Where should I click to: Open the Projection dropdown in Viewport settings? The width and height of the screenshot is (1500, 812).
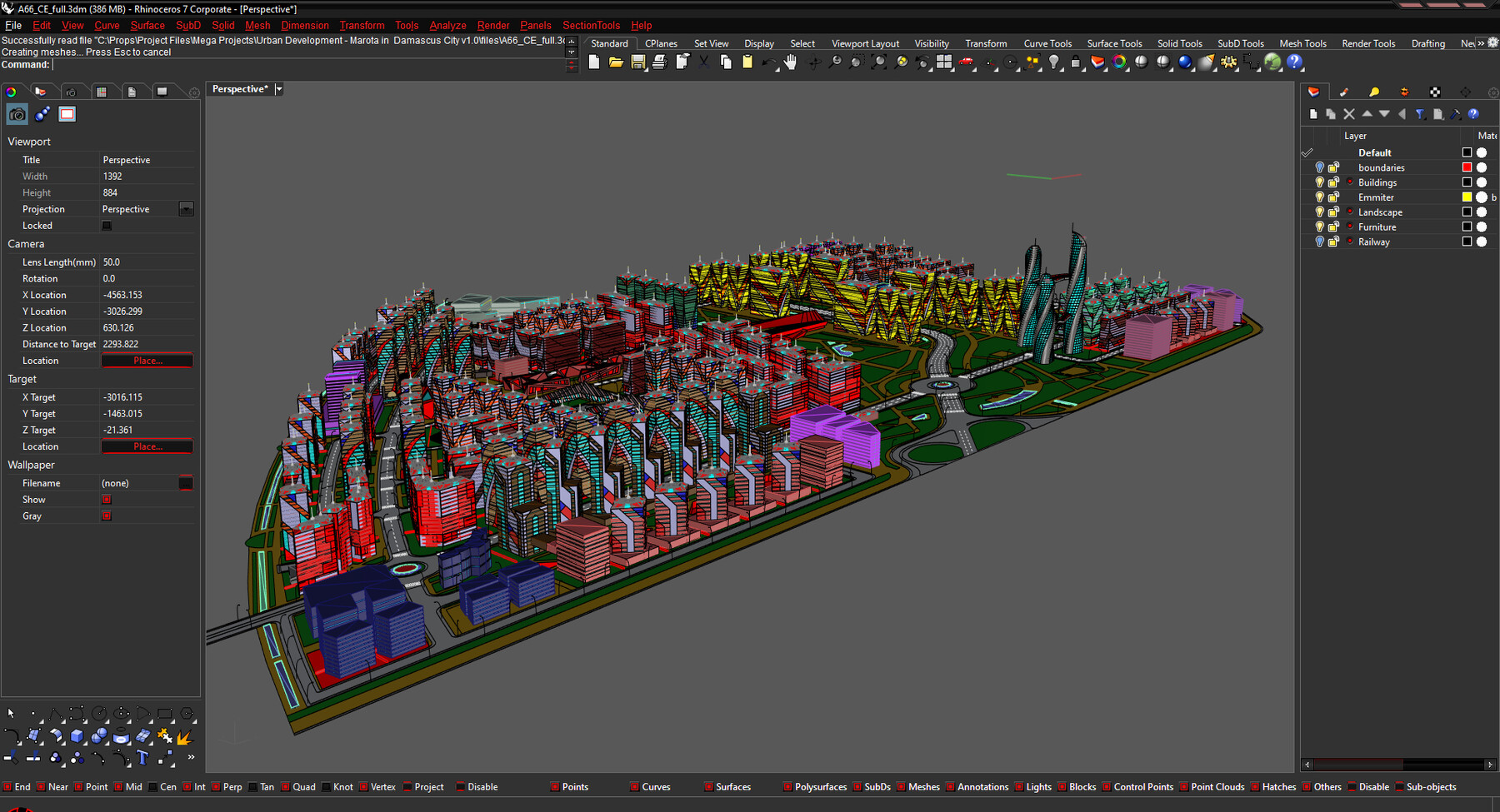tap(186, 208)
